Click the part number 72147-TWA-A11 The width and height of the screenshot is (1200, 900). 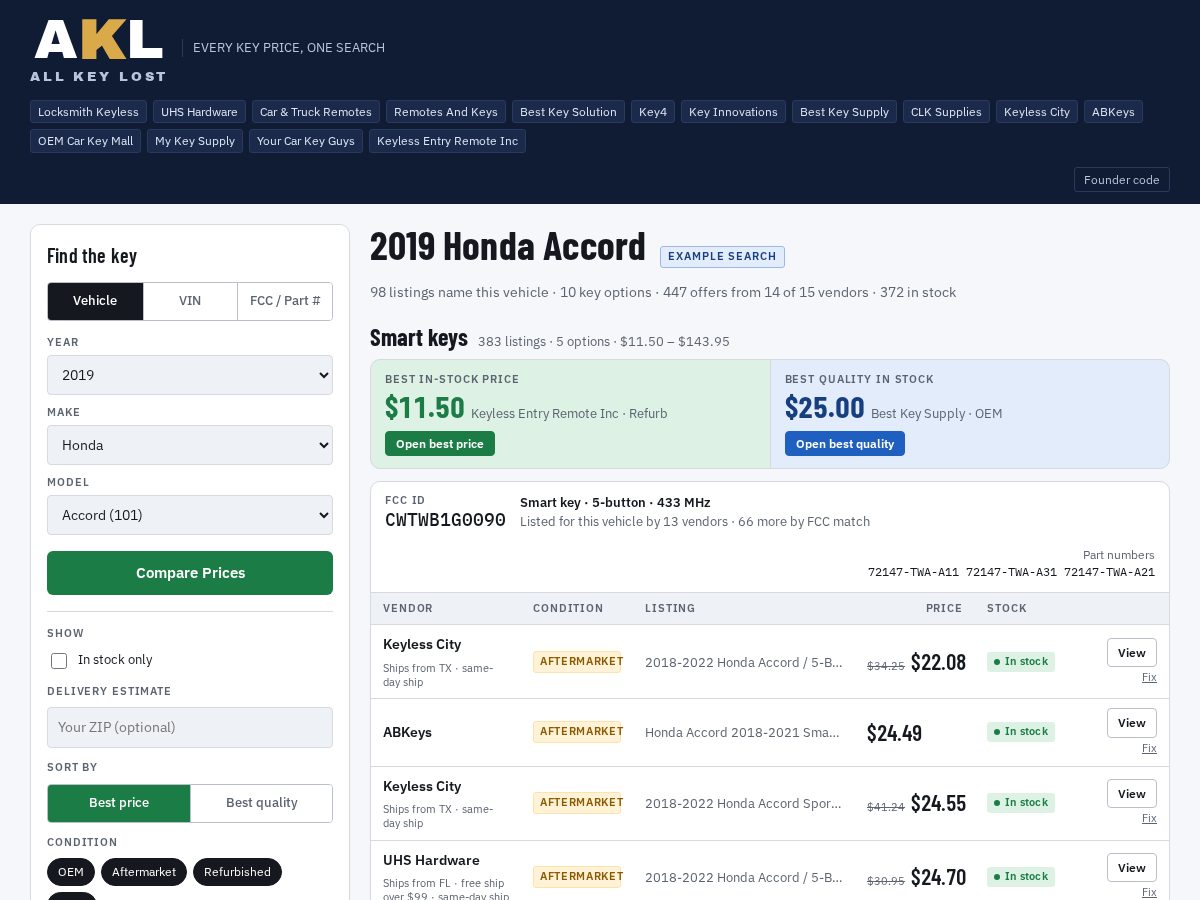pyautogui.click(x=913, y=573)
